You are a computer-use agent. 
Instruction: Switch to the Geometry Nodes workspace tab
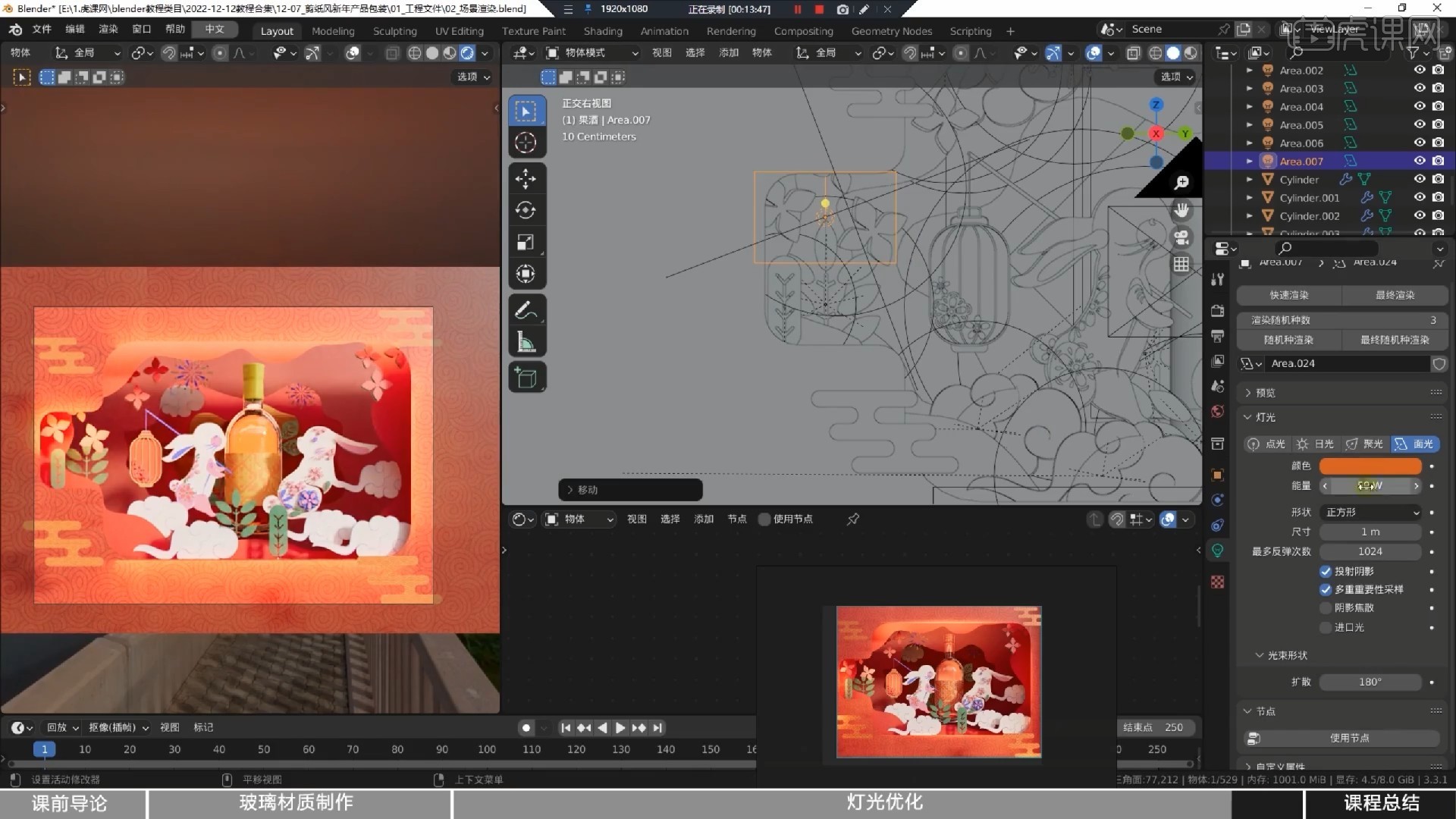(892, 31)
